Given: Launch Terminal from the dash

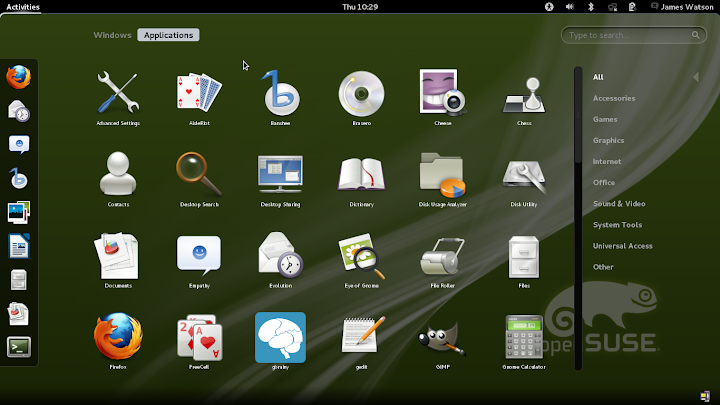Looking at the screenshot, I should (x=19, y=347).
